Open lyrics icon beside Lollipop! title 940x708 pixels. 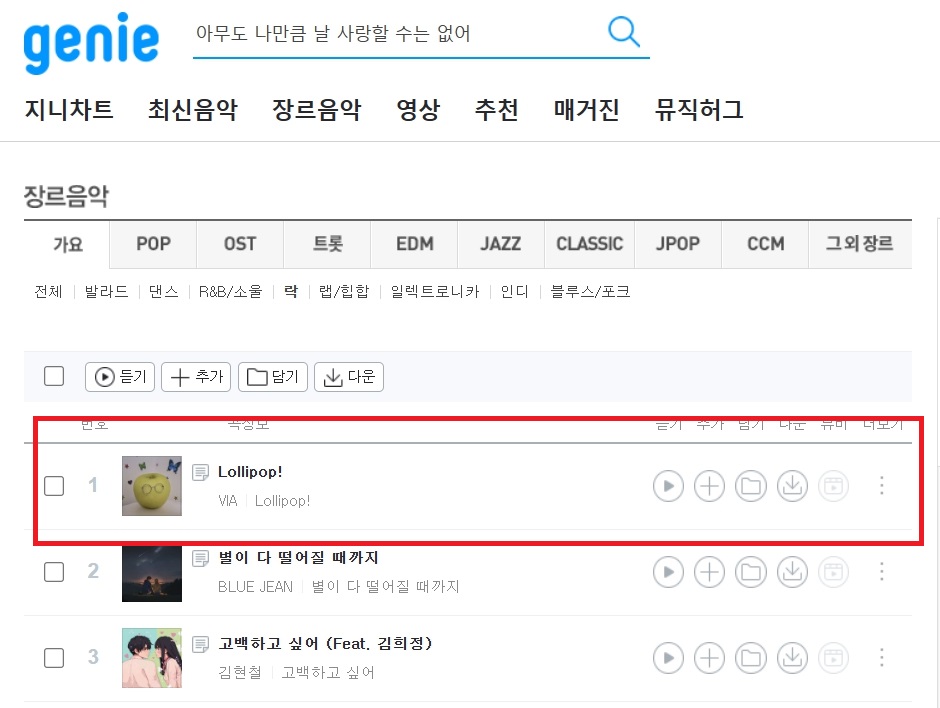(x=200, y=472)
